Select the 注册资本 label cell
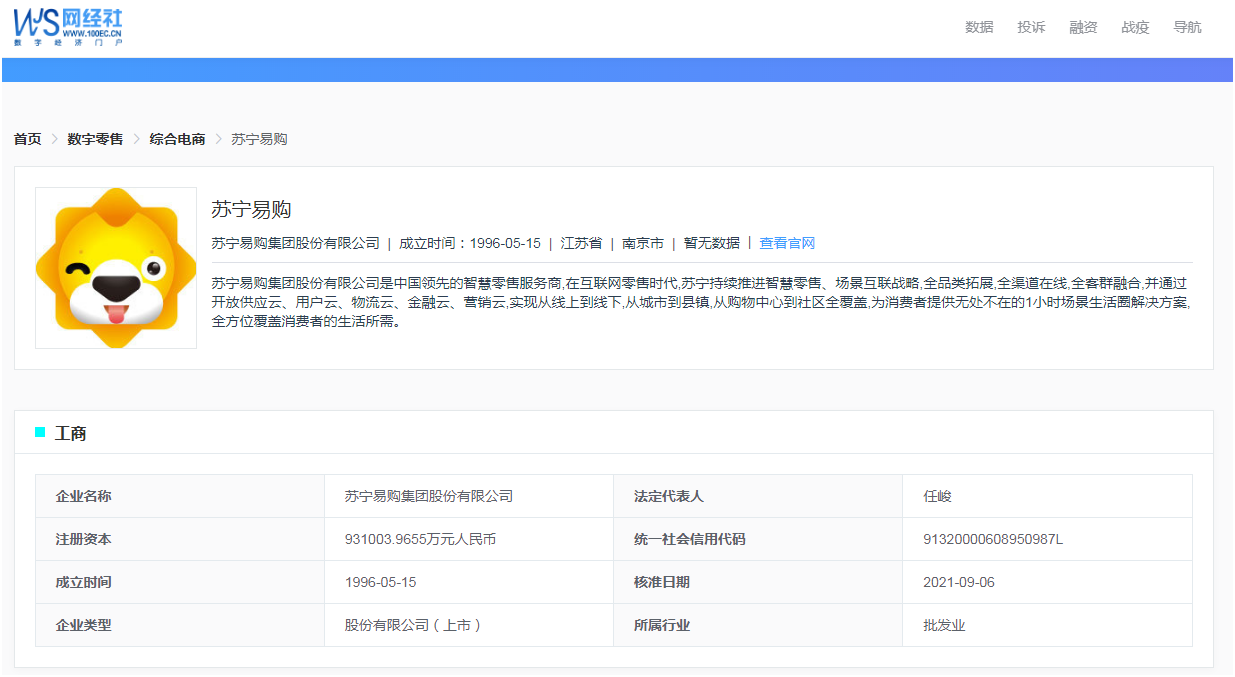The image size is (1235, 677). click(x=180, y=539)
